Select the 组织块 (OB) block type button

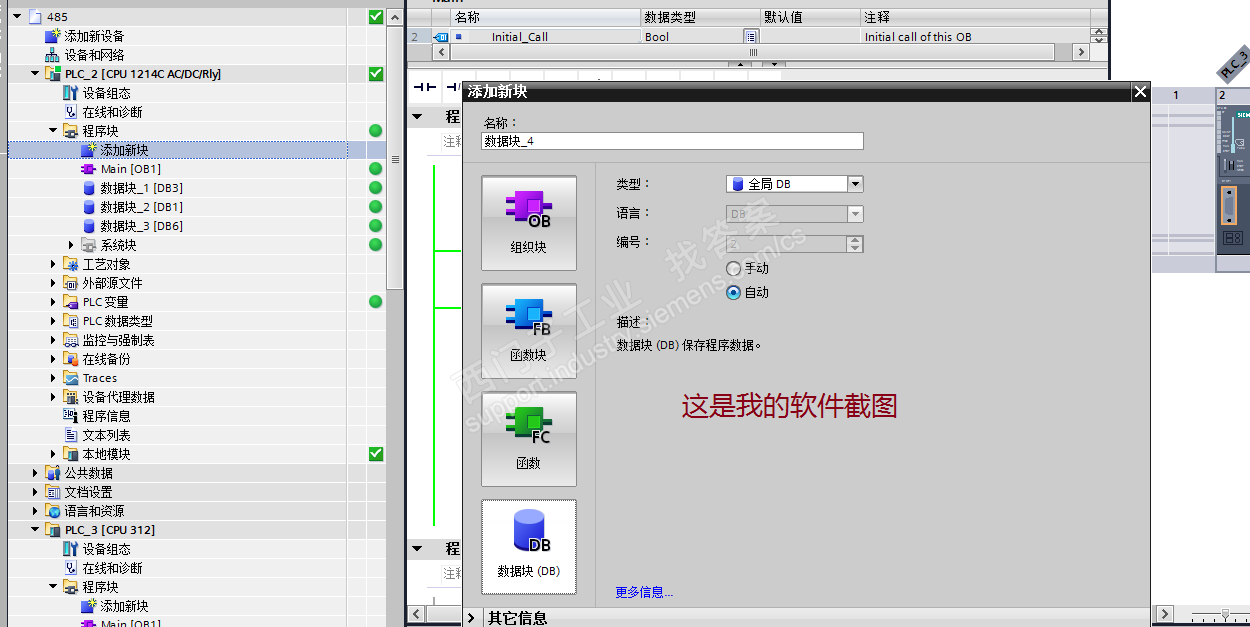(529, 223)
